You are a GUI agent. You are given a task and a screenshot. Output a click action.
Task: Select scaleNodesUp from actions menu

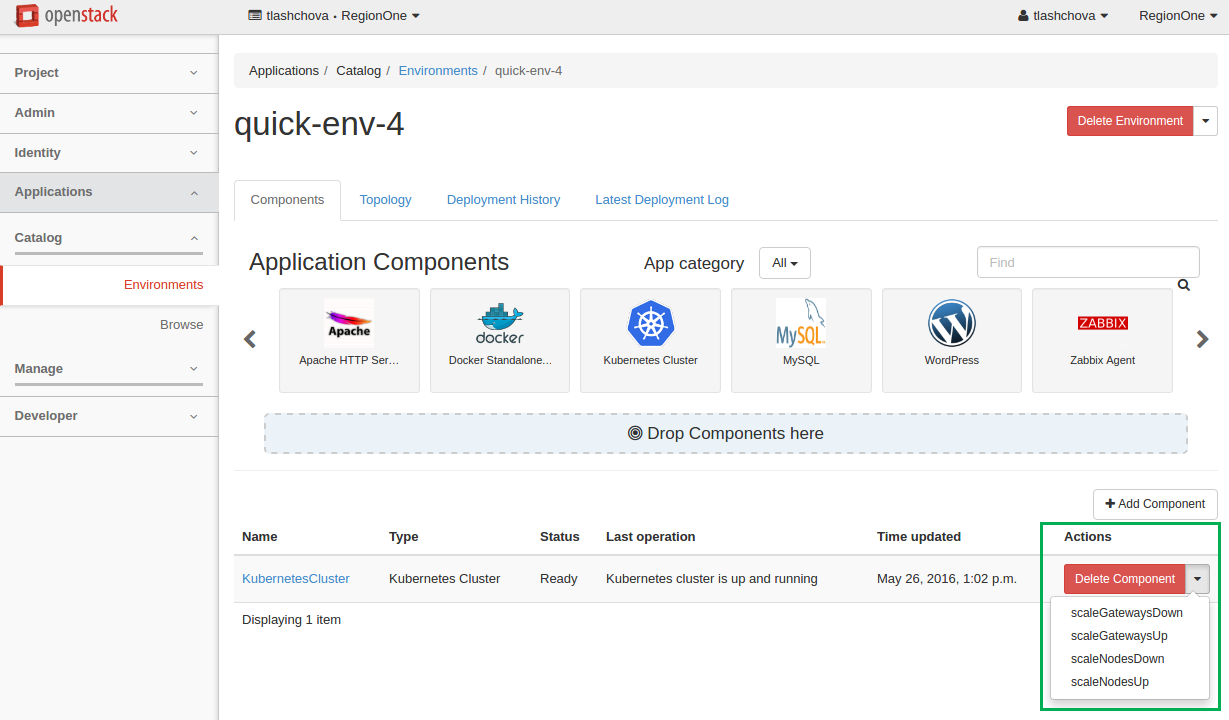1109,682
